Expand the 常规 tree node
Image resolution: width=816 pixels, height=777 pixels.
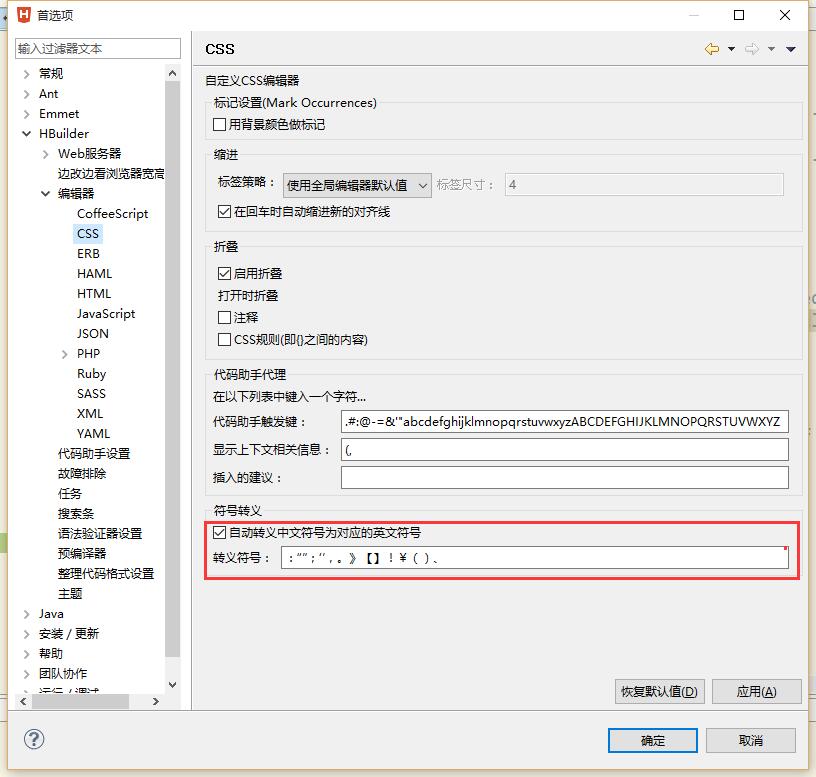tap(27, 74)
